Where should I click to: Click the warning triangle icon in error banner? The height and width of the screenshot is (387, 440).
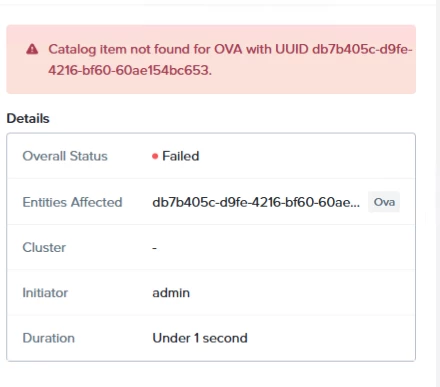pyautogui.click(x=32, y=49)
